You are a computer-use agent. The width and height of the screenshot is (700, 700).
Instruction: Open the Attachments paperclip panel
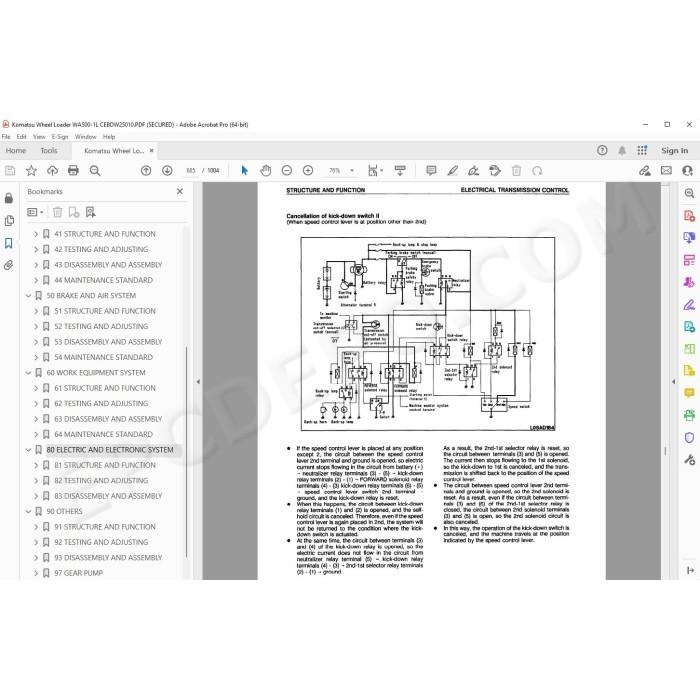[x=9, y=266]
